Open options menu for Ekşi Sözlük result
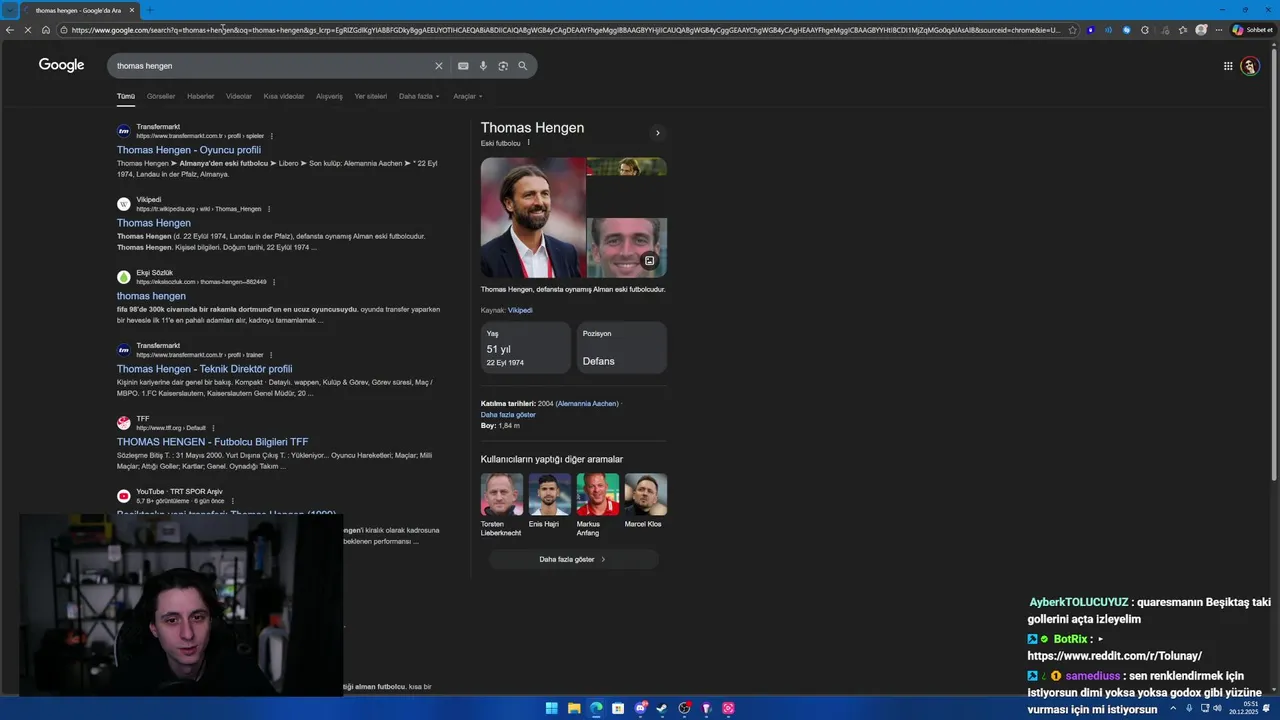The height and width of the screenshot is (720, 1280). (x=274, y=282)
